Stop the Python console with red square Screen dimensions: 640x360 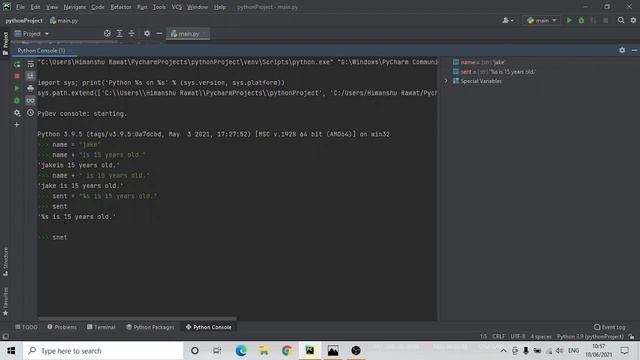tap(17, 76)
